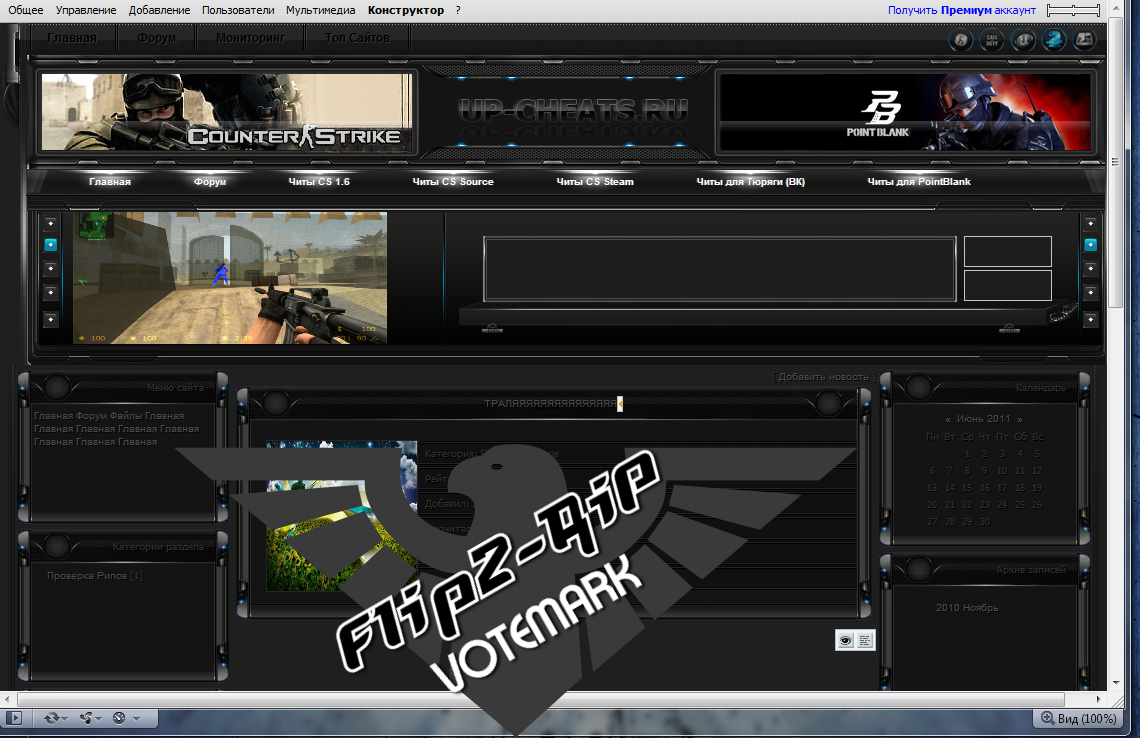Click the vertical scrollbar up arrow
Screen dimensions: 1140x738
click(x=1116, y=9)
